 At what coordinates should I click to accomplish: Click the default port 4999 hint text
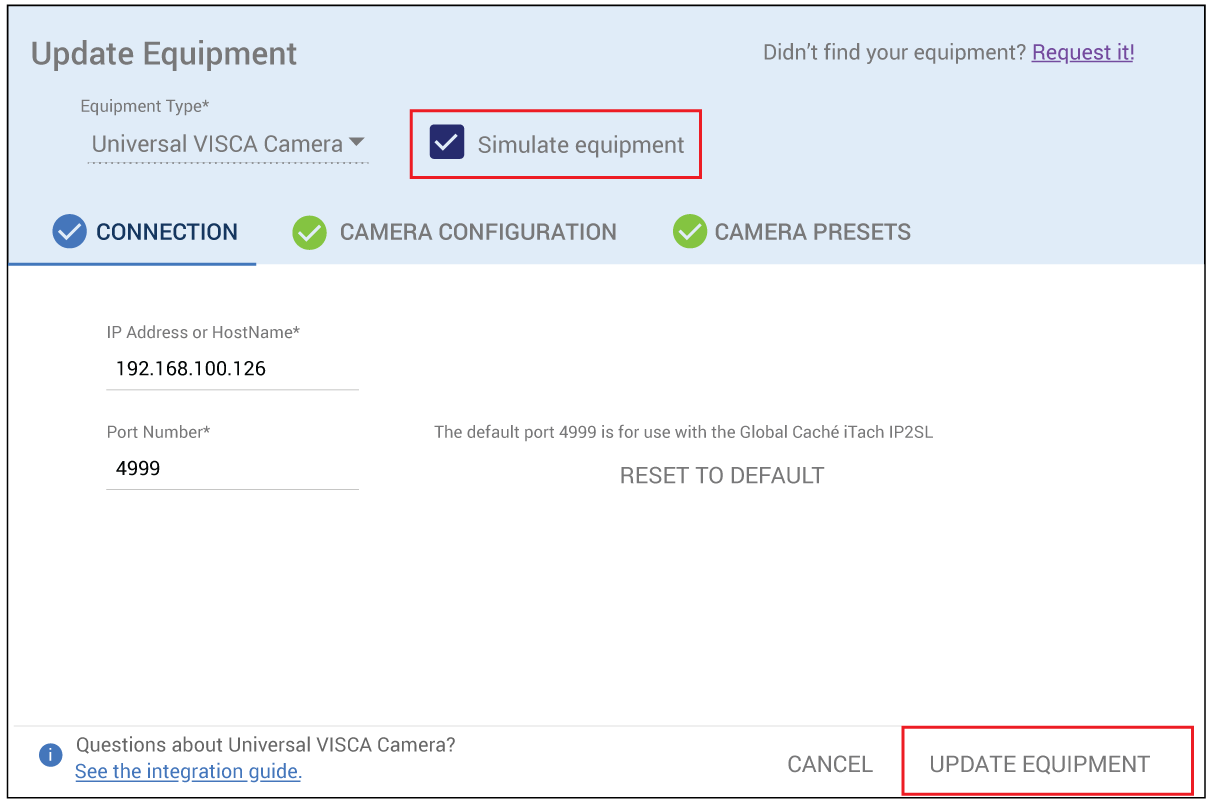click(683, 432)
